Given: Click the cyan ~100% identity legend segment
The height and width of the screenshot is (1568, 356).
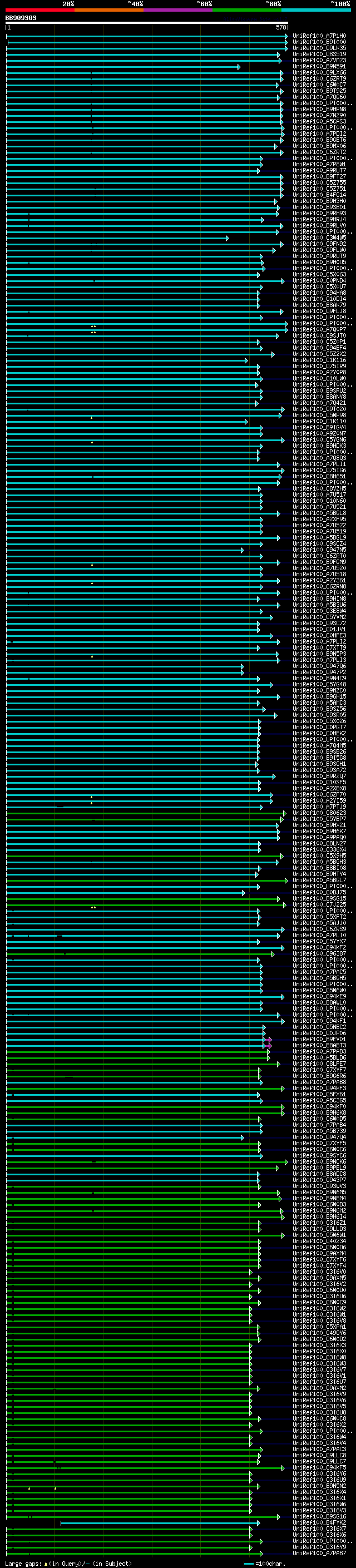Looking at the screenshot, I should (317, 10).
